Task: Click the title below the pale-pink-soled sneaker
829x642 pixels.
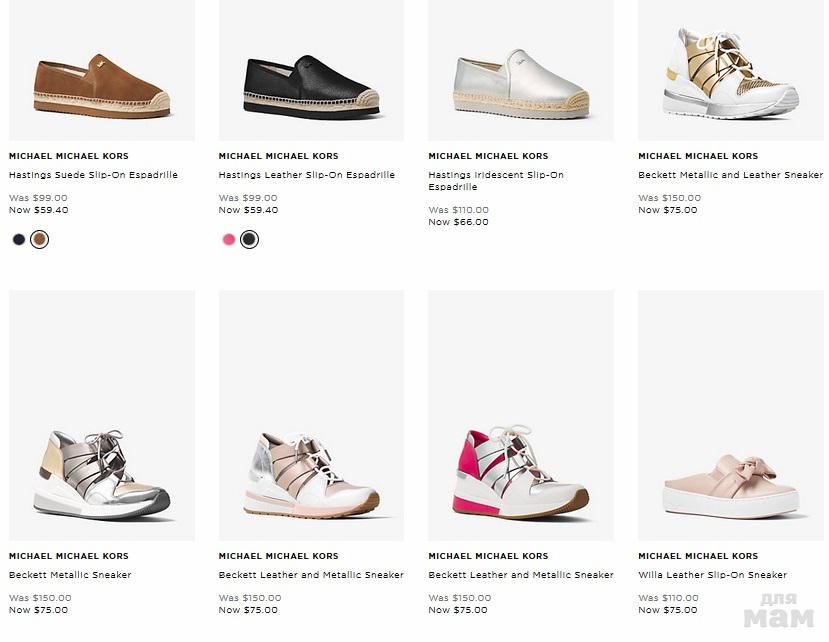Action: (x=311, y=575)
